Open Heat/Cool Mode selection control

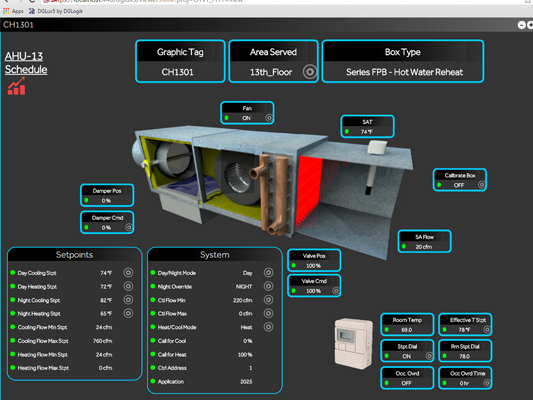point(269,327)
